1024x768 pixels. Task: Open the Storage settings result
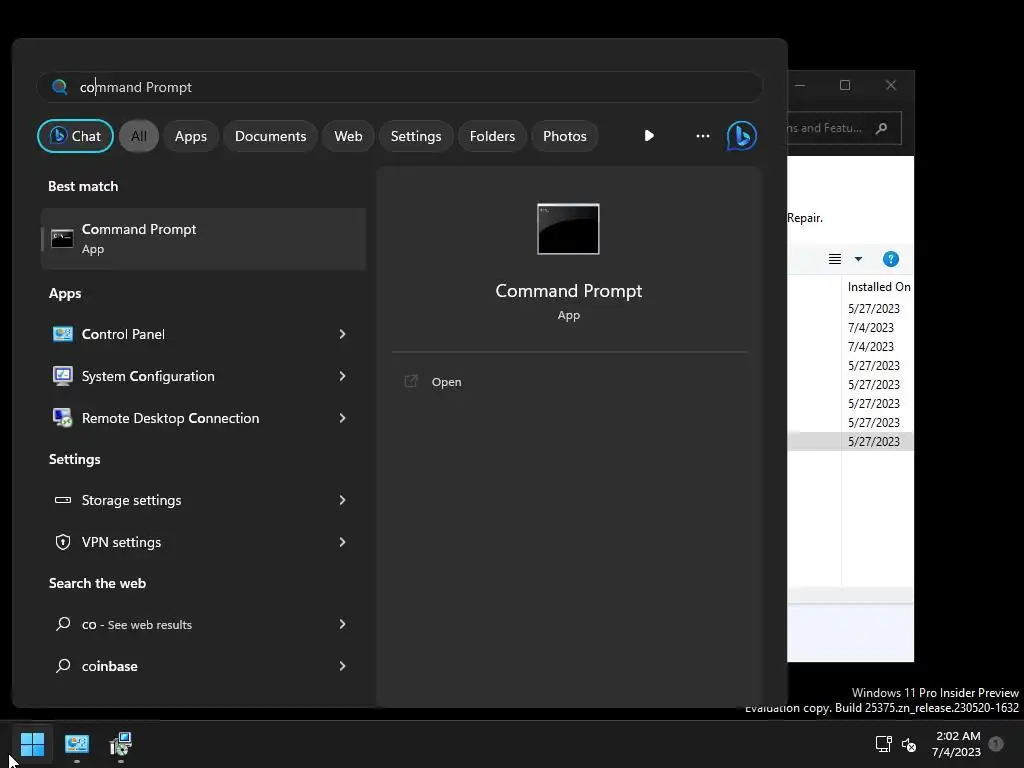[203, 500]
